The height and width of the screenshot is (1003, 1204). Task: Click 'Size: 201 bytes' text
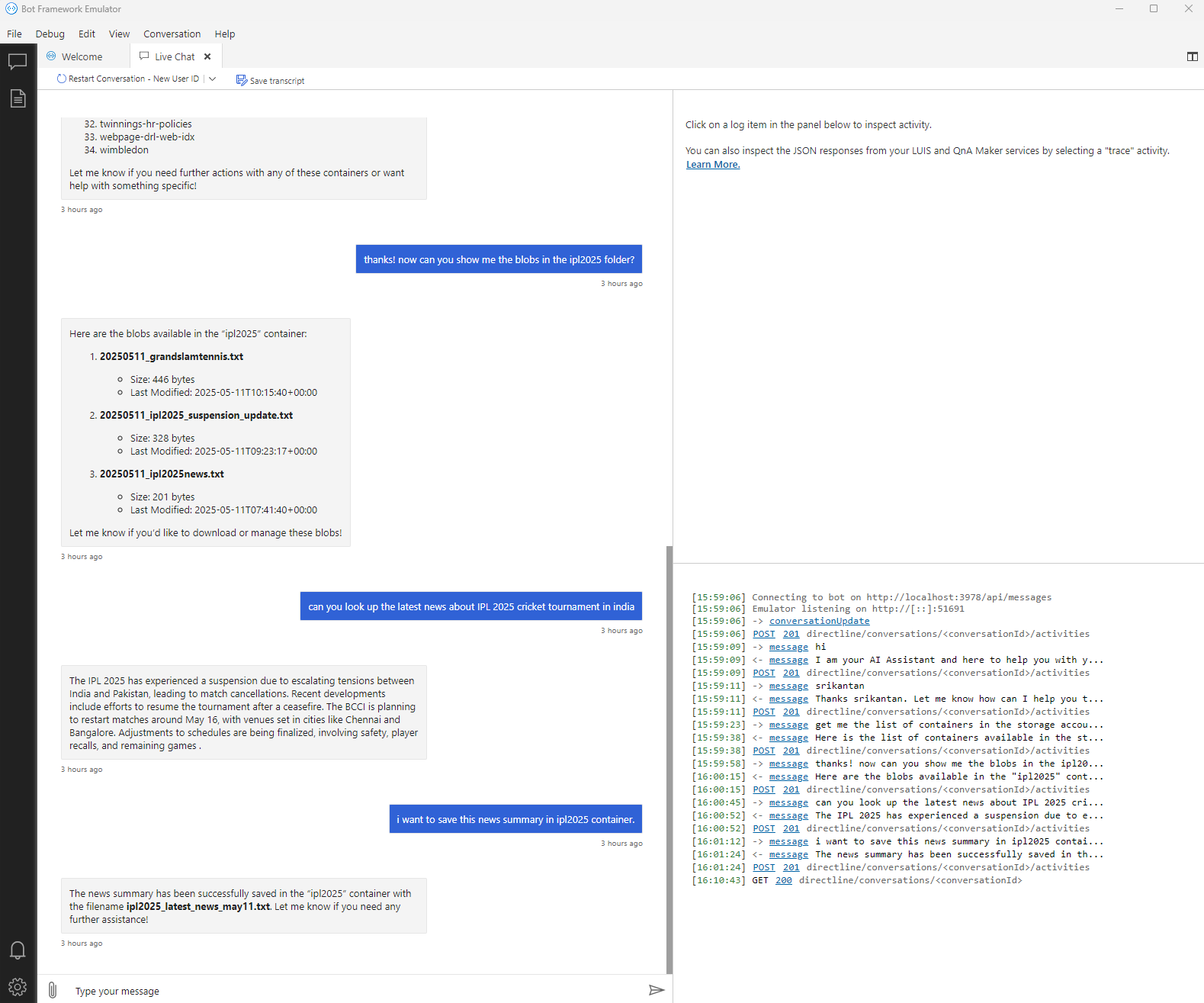click(162, 497)
